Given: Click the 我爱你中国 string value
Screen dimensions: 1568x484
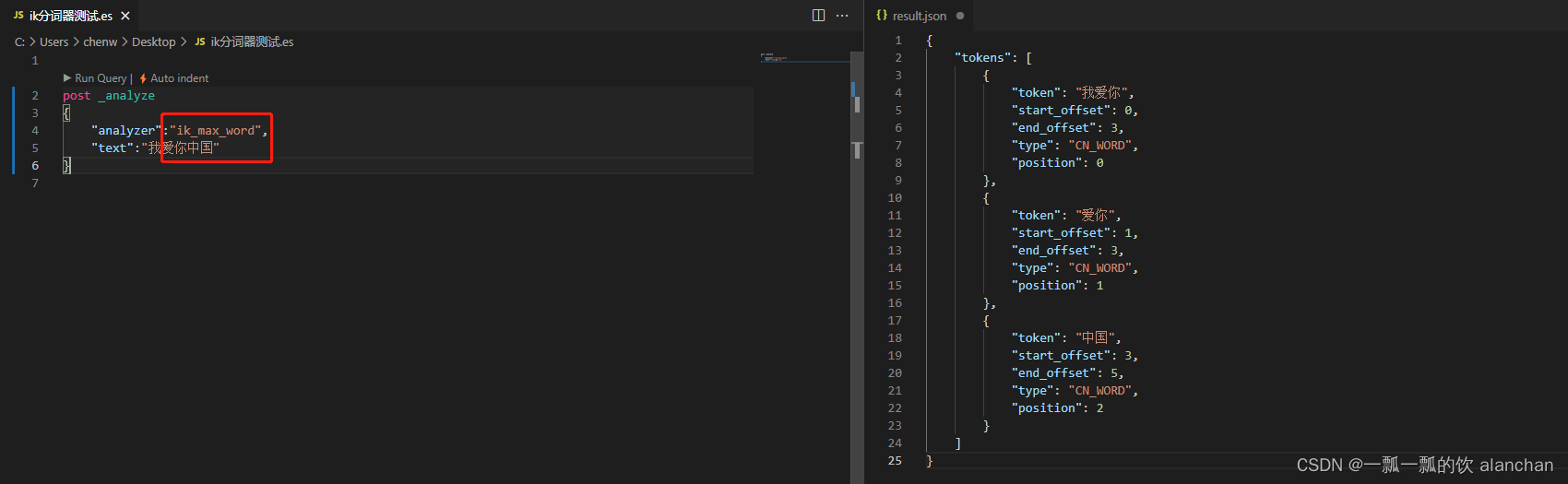Looking at the screenshot, I should [181, 148].
